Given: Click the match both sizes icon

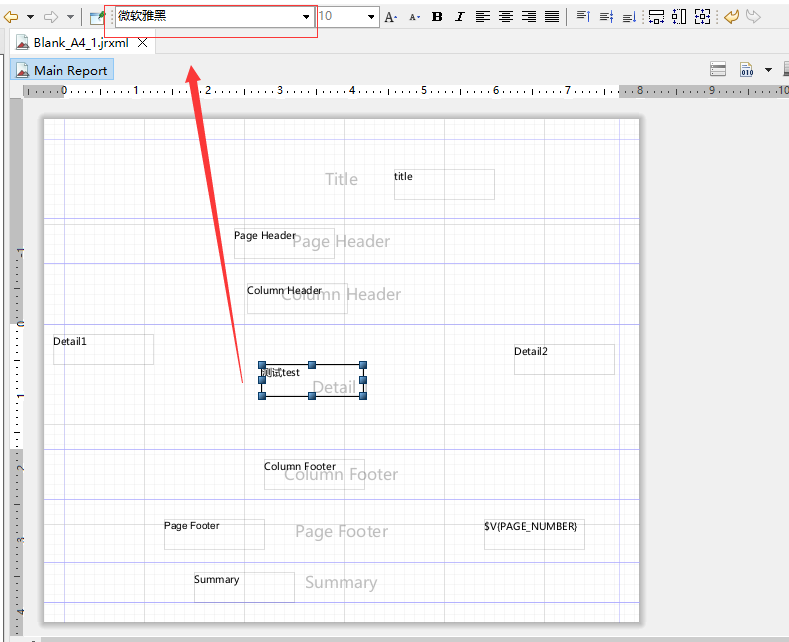Looking at the screenshot, I should pos(702,17).
